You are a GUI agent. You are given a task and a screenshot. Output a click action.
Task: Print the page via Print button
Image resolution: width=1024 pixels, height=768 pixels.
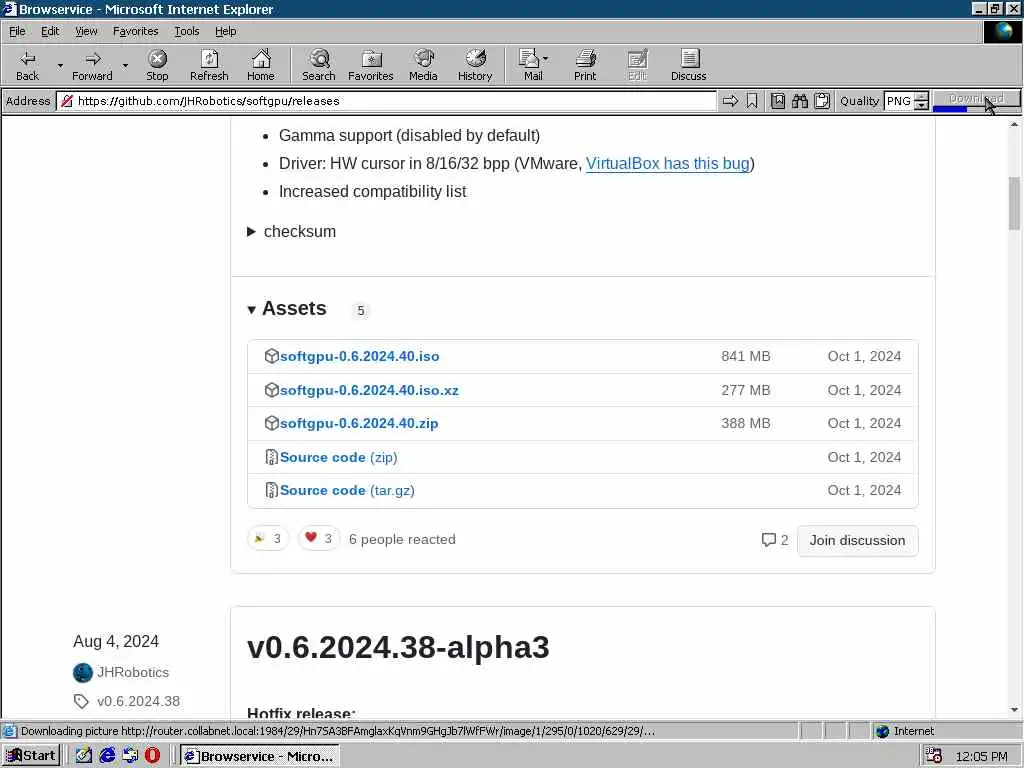tap(585, 65)
